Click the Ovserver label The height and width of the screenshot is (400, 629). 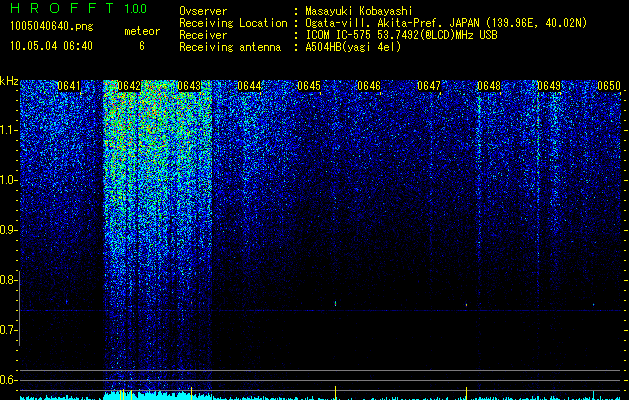[203, 11]
